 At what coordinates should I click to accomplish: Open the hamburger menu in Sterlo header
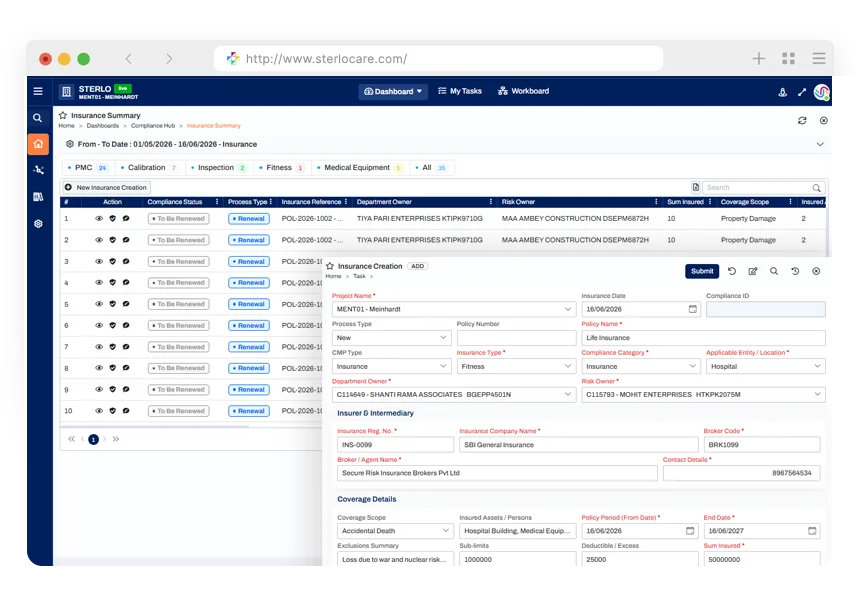point(38,91)
